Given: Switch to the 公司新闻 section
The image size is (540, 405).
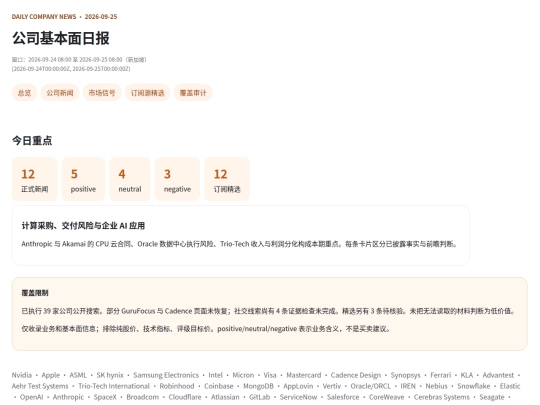Looking at the screenshot, I should (60, 93).
